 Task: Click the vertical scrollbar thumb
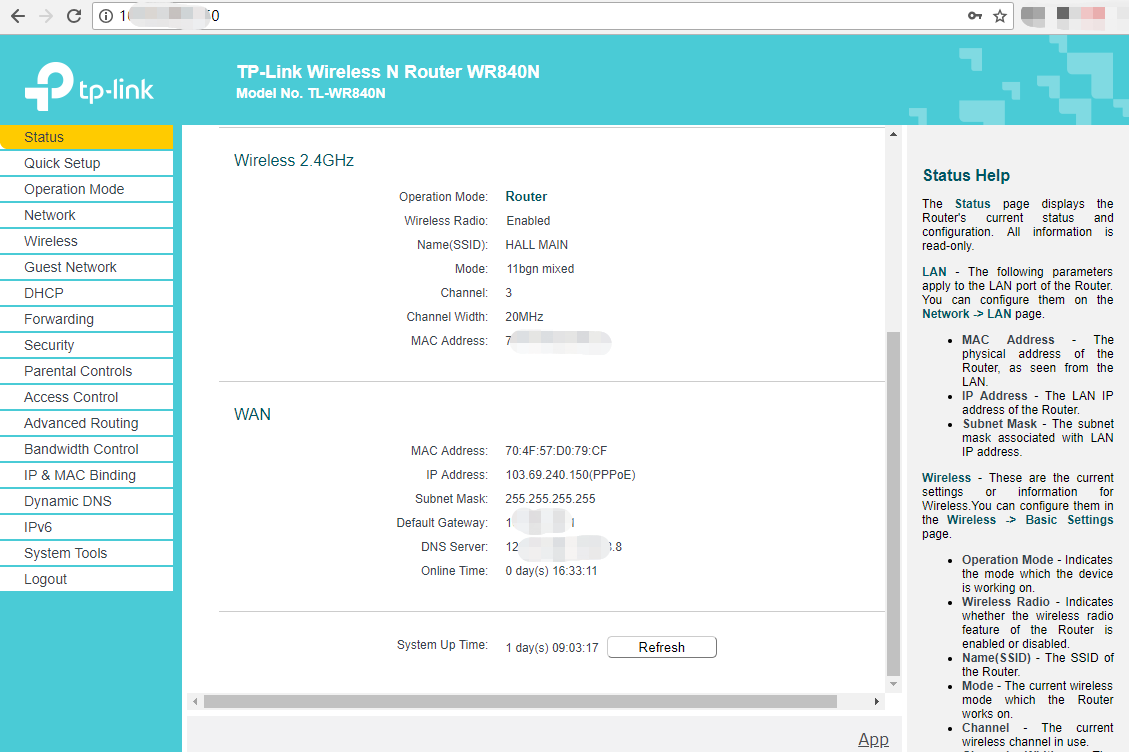894,503
